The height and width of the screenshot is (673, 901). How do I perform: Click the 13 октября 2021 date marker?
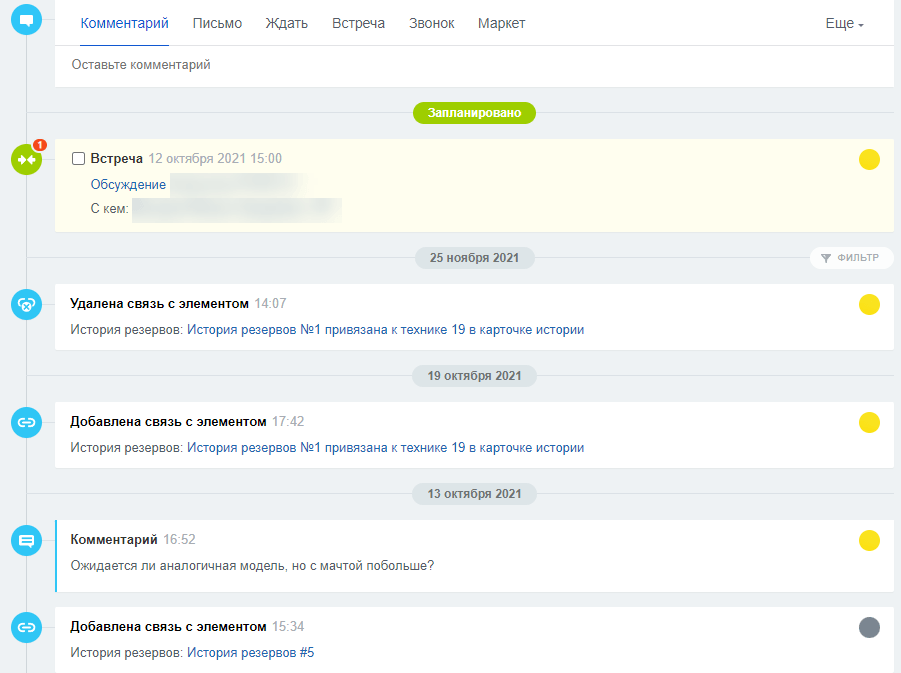point(474,494)
